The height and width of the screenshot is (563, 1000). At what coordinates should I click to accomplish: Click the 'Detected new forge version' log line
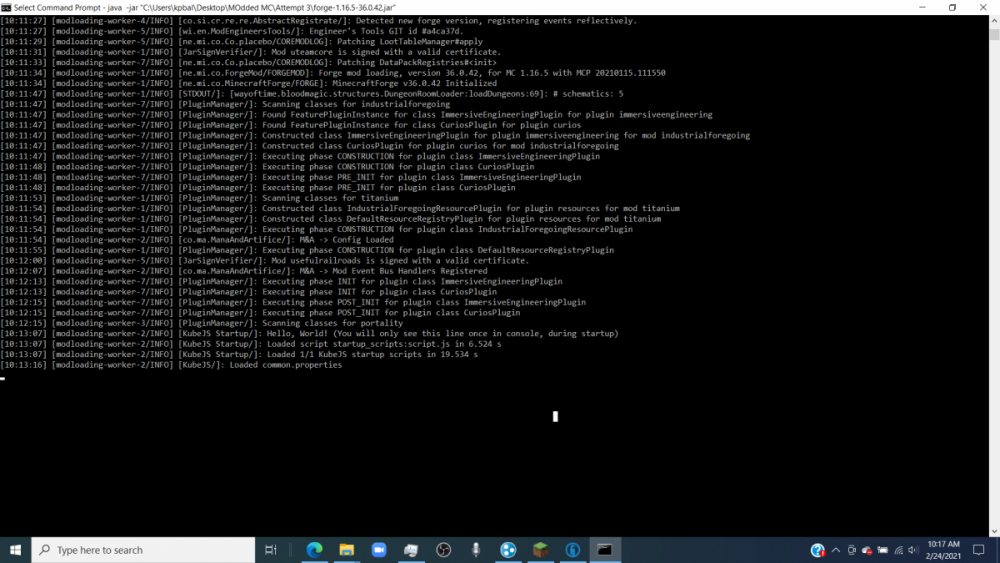click(x=319, y=20)
